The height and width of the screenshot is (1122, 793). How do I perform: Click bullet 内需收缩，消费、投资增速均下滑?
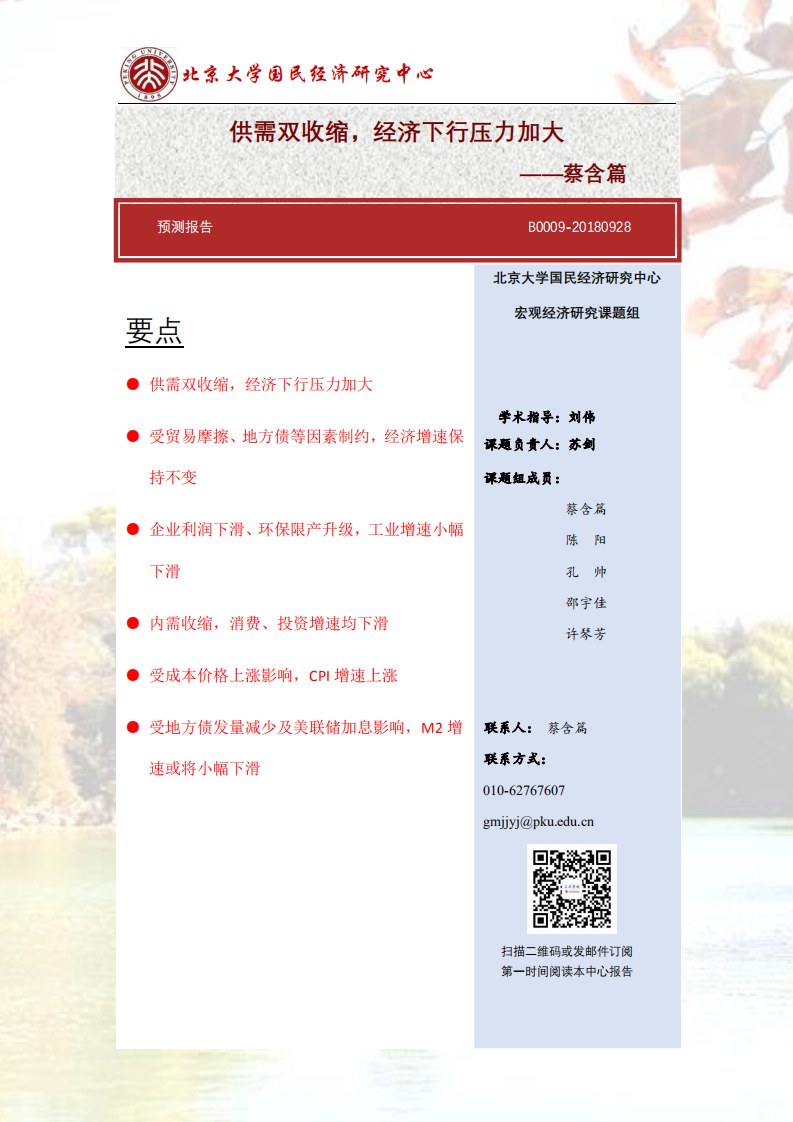coord(268,623)
